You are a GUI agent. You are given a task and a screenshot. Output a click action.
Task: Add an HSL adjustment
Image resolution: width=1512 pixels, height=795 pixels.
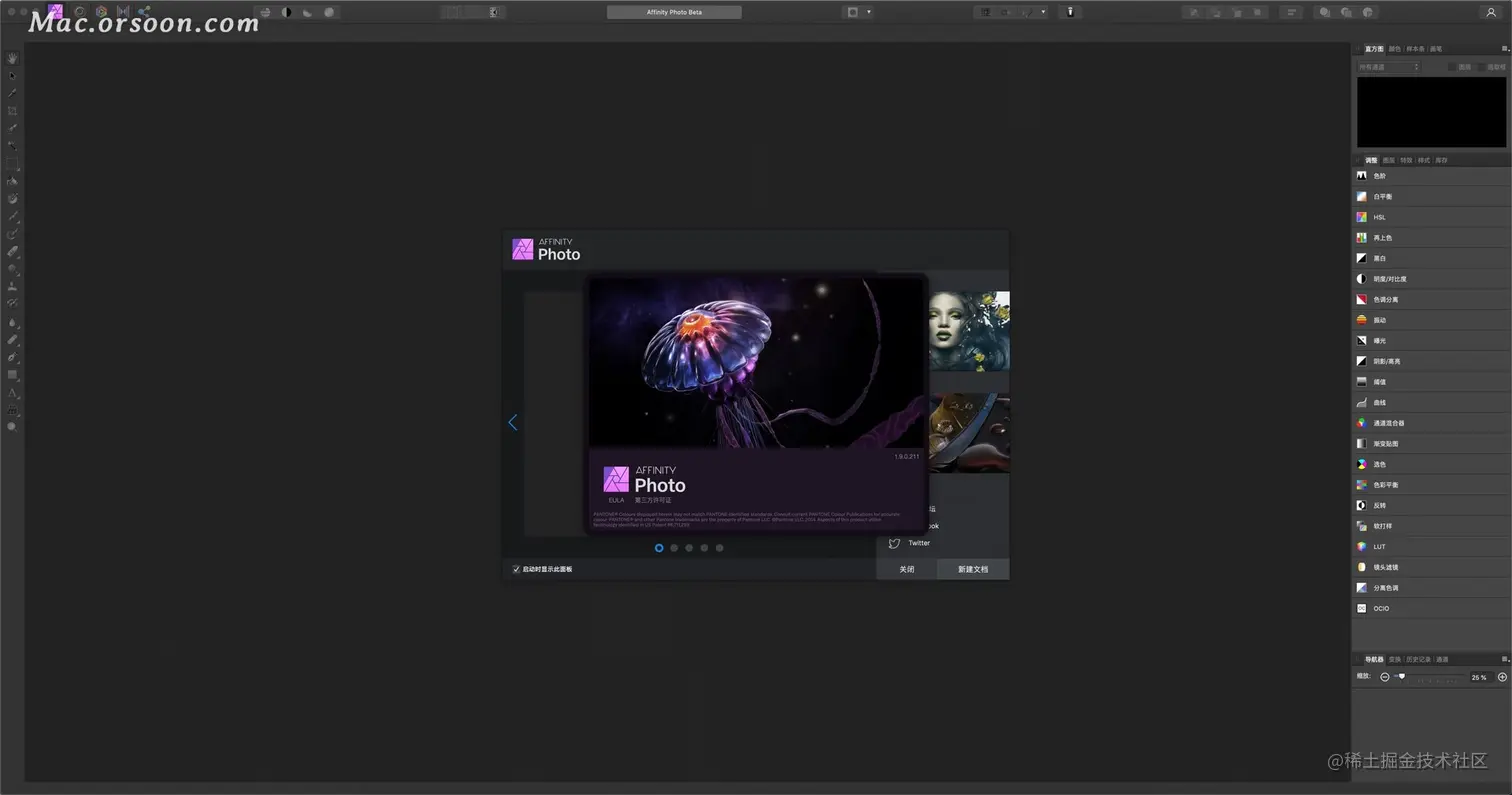coord(1431,217)
